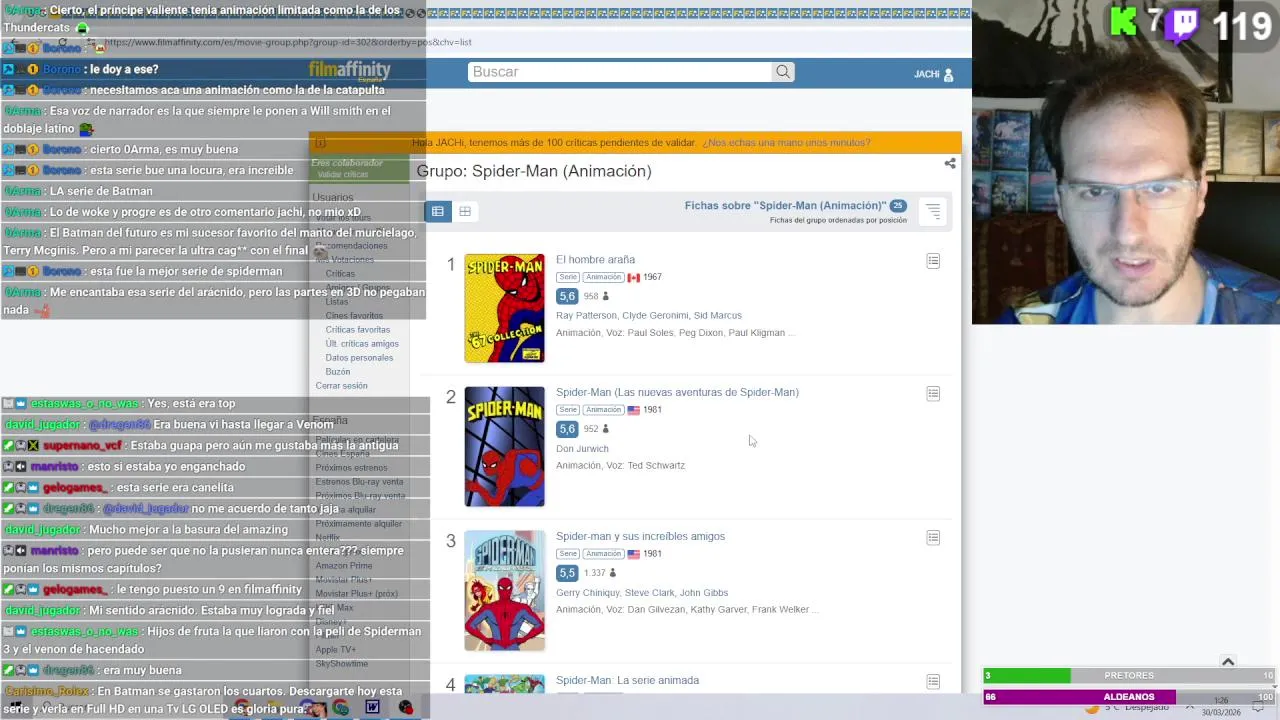This screenshot has height=720, width=1280.
Task: Click the search magnifier icon
Action: [x=783, y=72]
